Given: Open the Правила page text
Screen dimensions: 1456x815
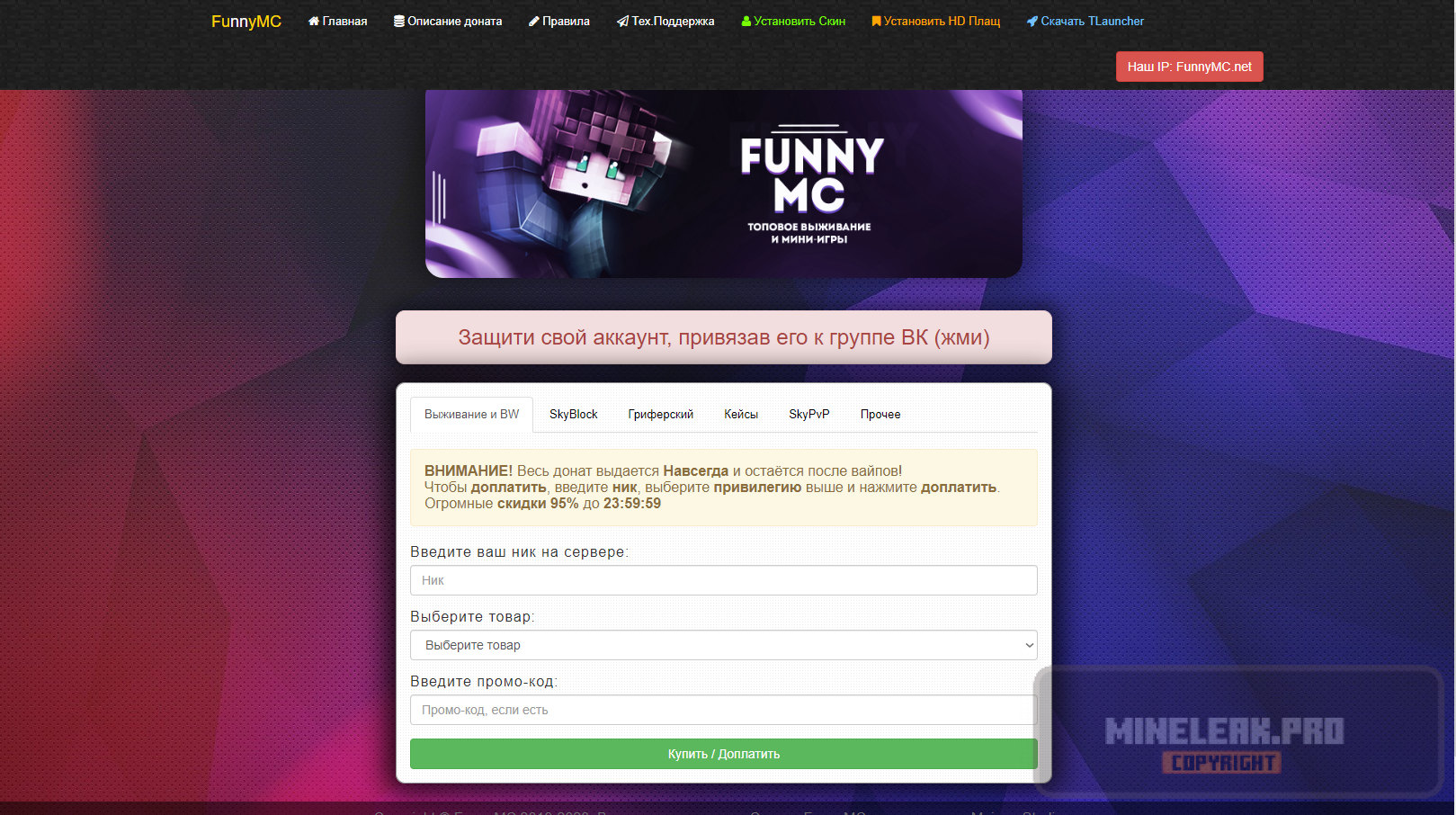Looking at the screenshot, I should 567,21.
